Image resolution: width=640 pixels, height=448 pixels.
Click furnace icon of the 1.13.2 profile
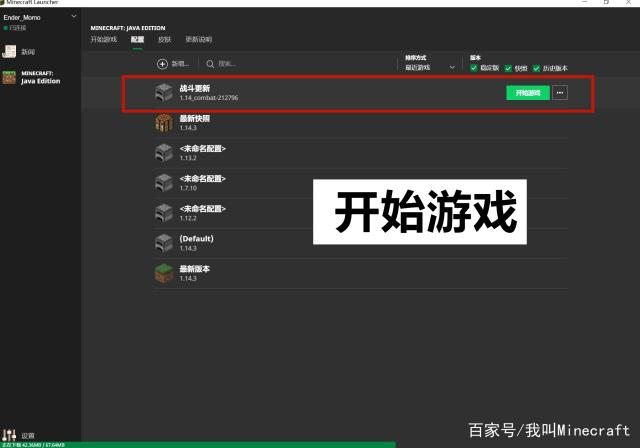click(164, 153)
